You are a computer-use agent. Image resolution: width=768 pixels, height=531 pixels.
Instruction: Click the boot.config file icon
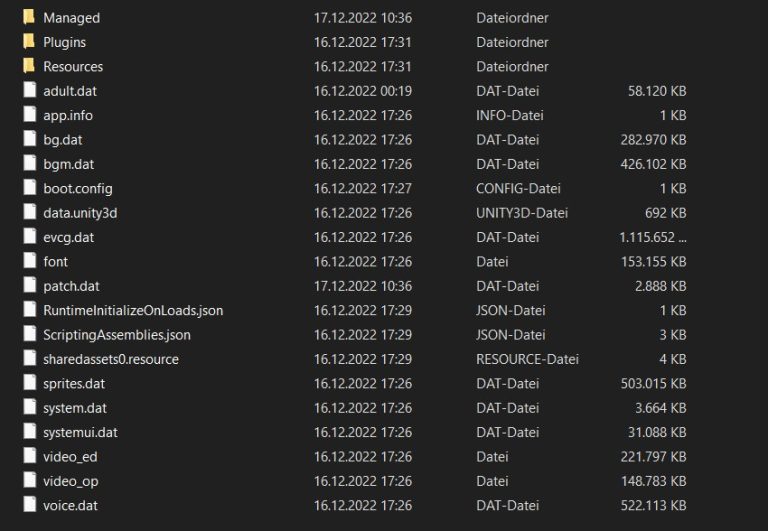[x=29, y=188]
